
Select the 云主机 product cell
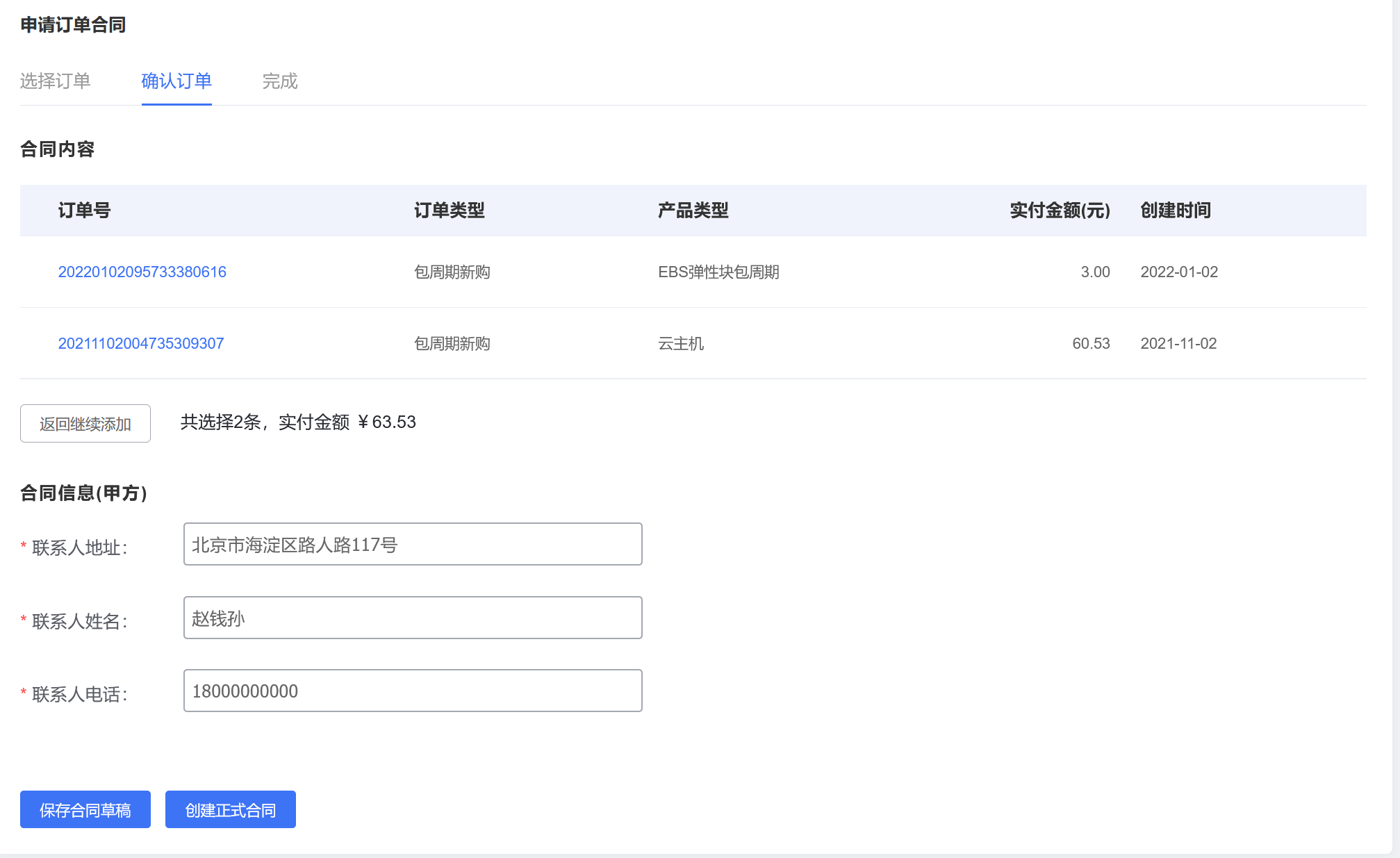(680, 343)
